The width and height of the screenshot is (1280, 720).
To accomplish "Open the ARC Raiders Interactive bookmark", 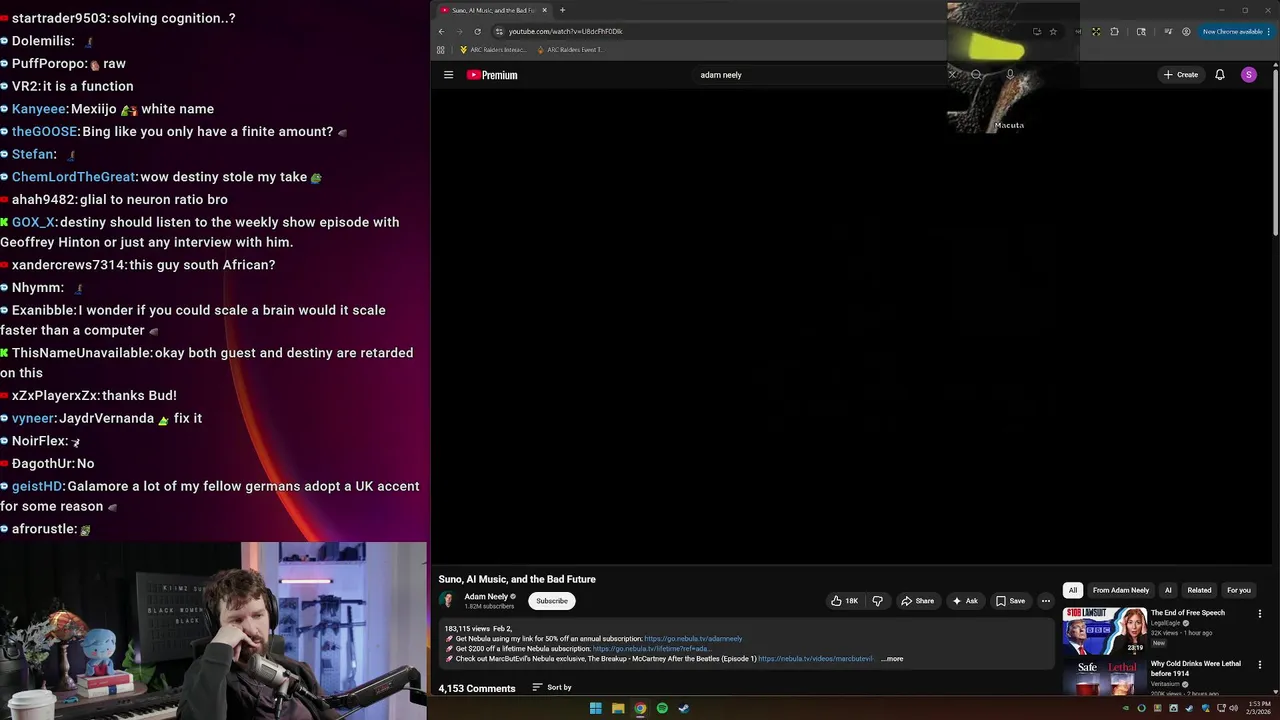I will [x=492, y=50].
